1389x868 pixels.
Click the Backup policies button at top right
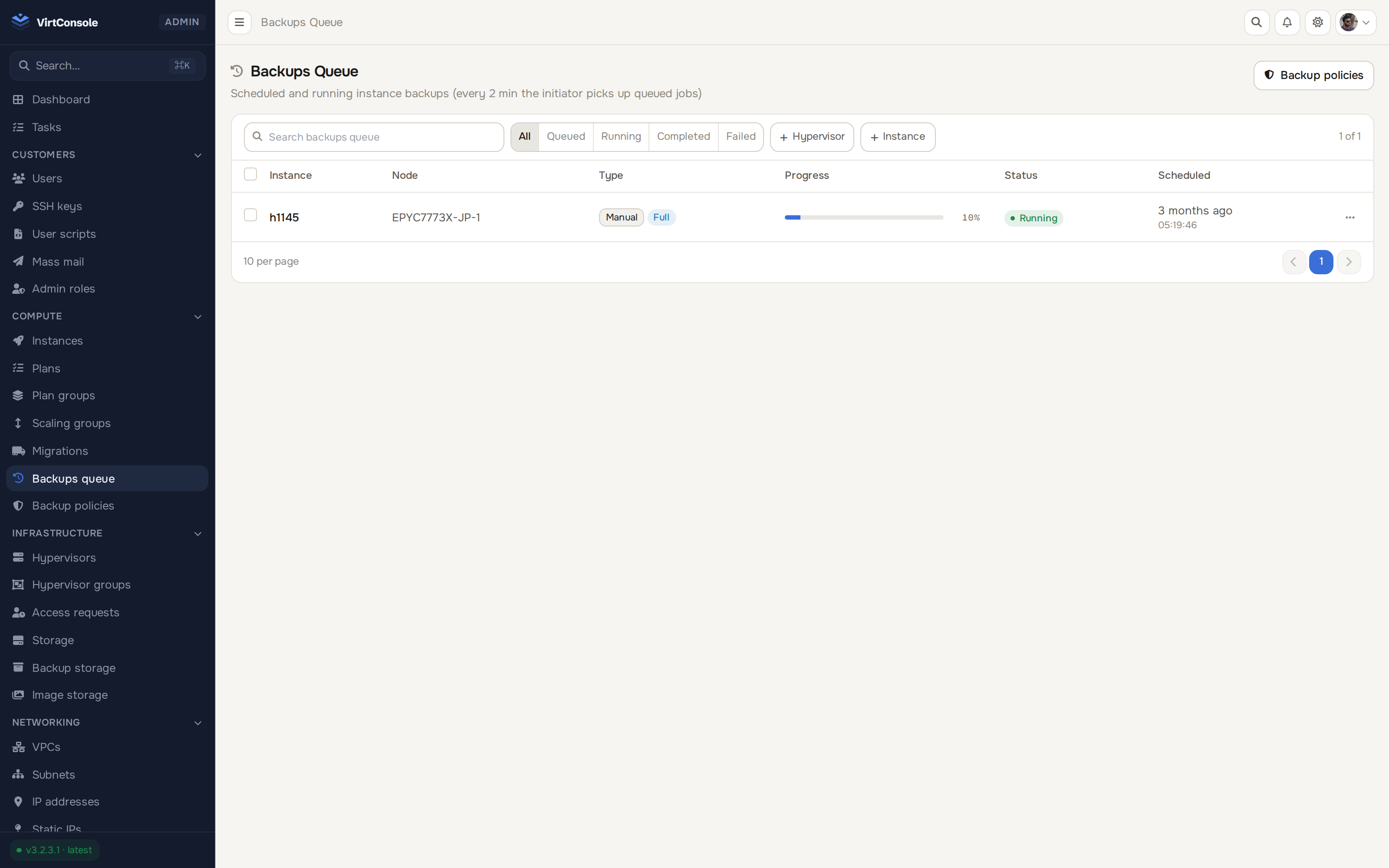click(1313, 75)
